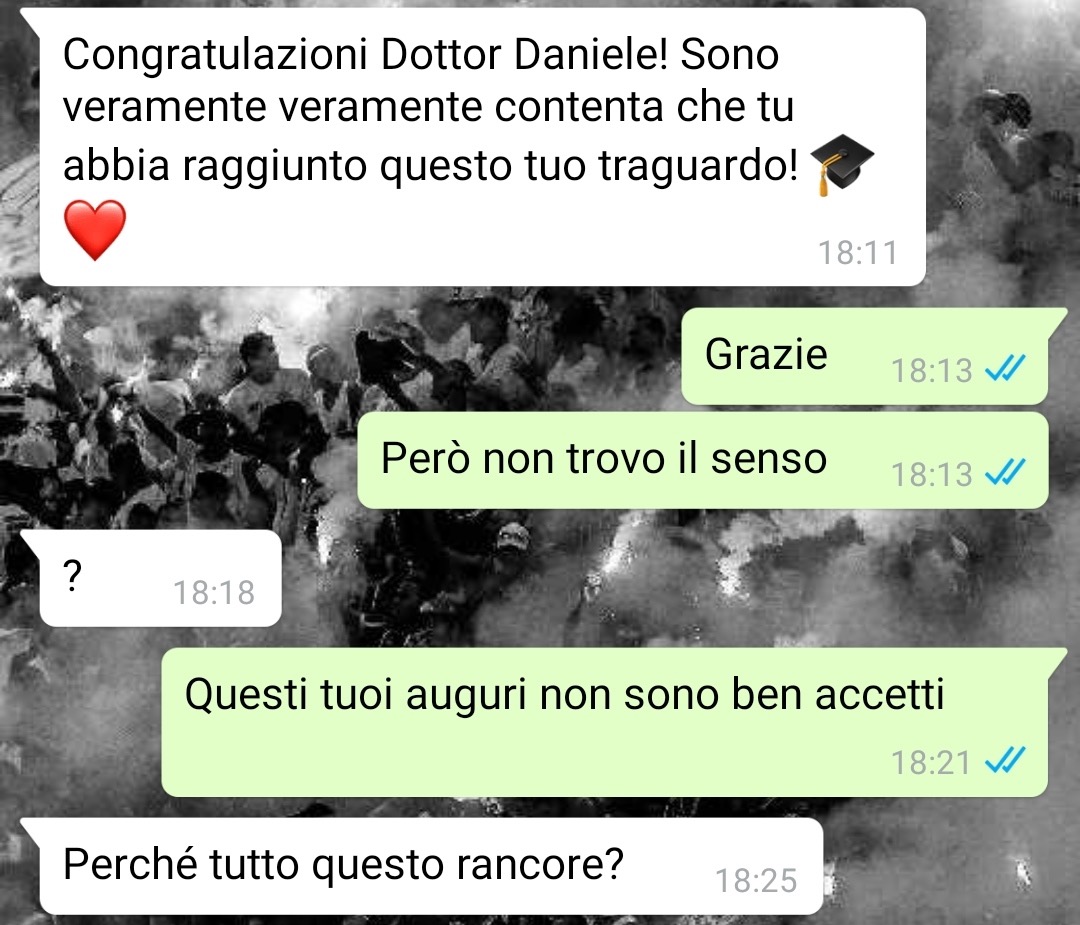The width and height of the screenshot is (1080, 925).
Task: Tap read receipt ticks on Grazie
Action: pyautogui.click(x=1005, y=368)
